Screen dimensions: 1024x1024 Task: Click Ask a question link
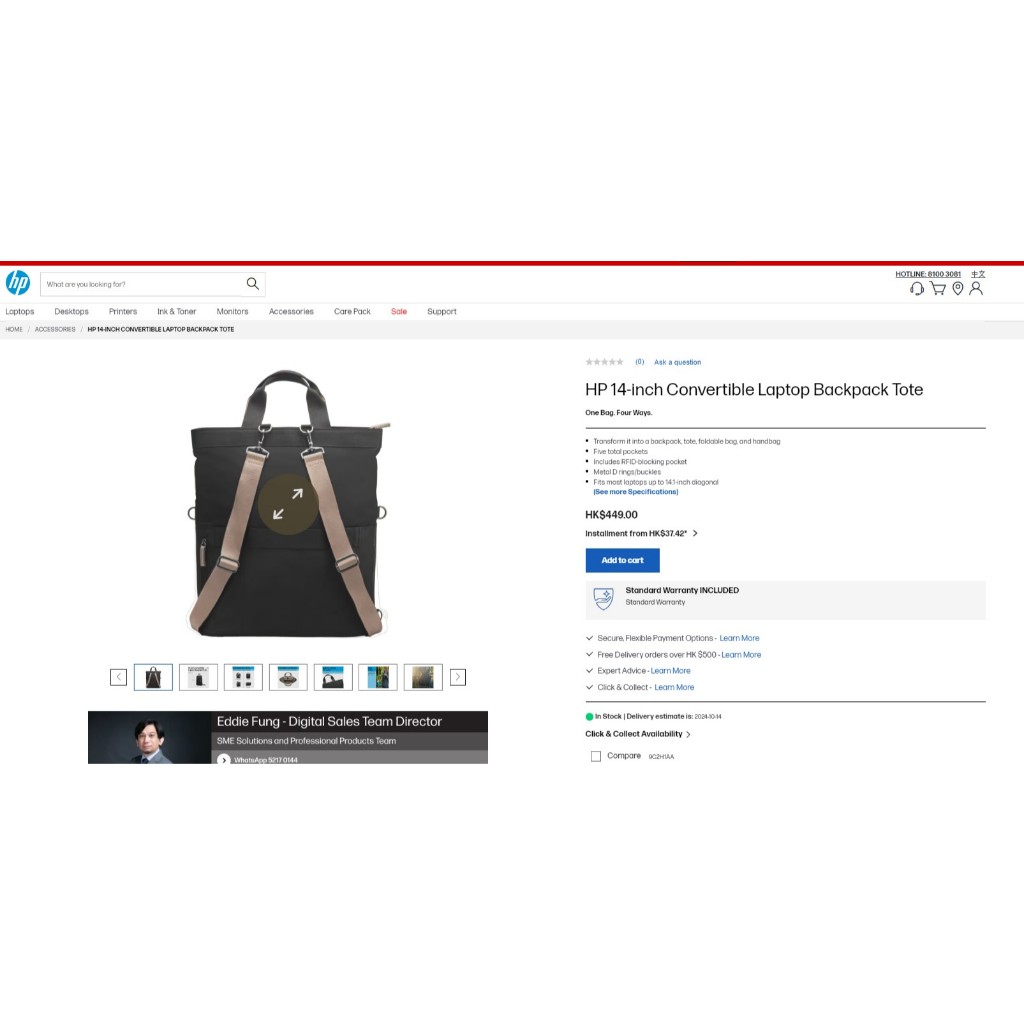(x=677, y=362)
